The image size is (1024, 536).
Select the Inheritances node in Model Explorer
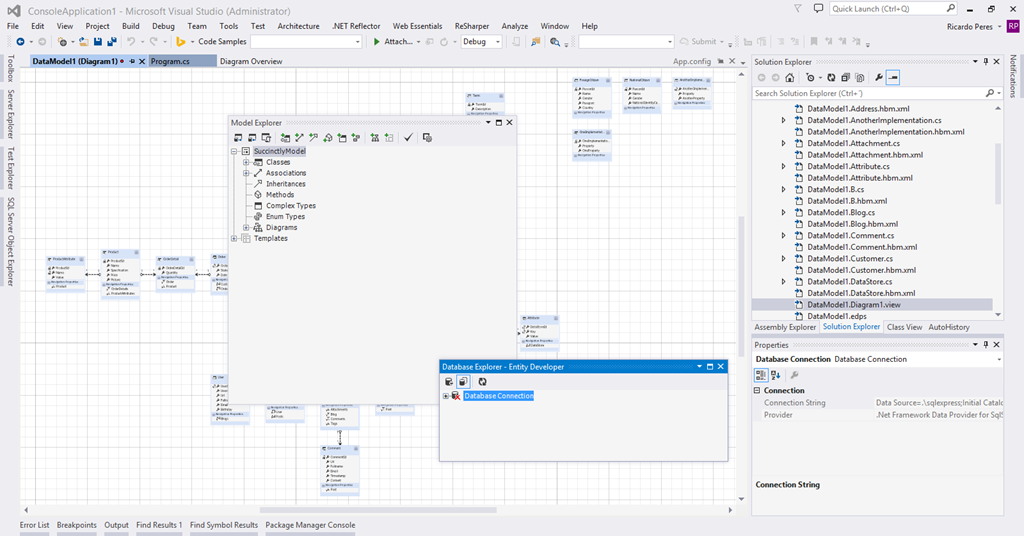(285, 184)
